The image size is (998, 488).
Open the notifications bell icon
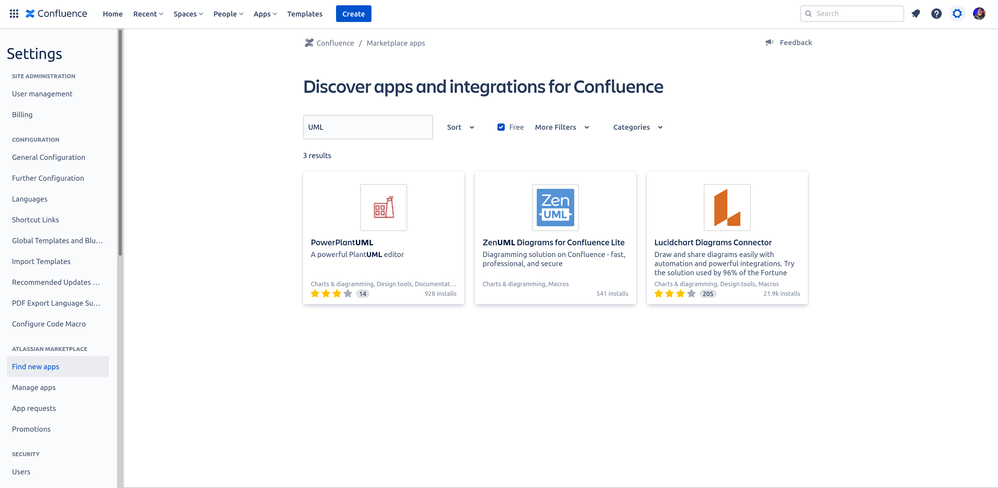(916, 13)
